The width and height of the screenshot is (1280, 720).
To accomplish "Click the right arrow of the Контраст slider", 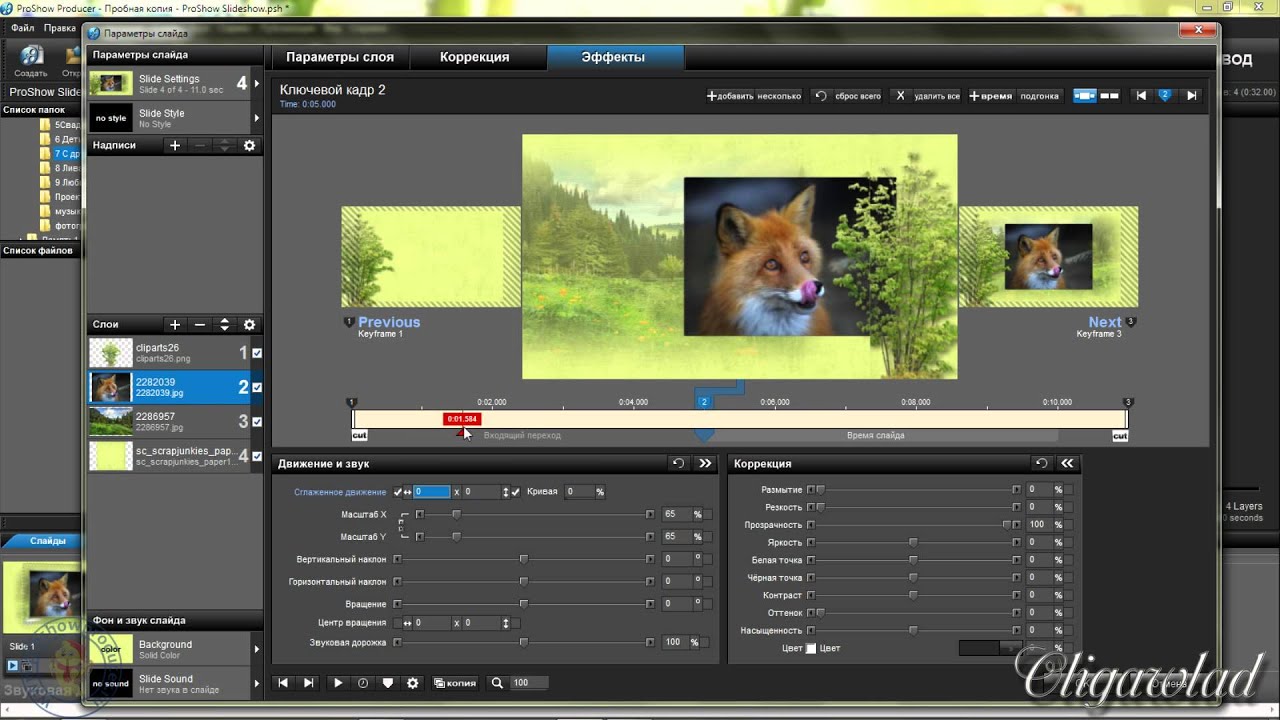I will point(1016,596).
